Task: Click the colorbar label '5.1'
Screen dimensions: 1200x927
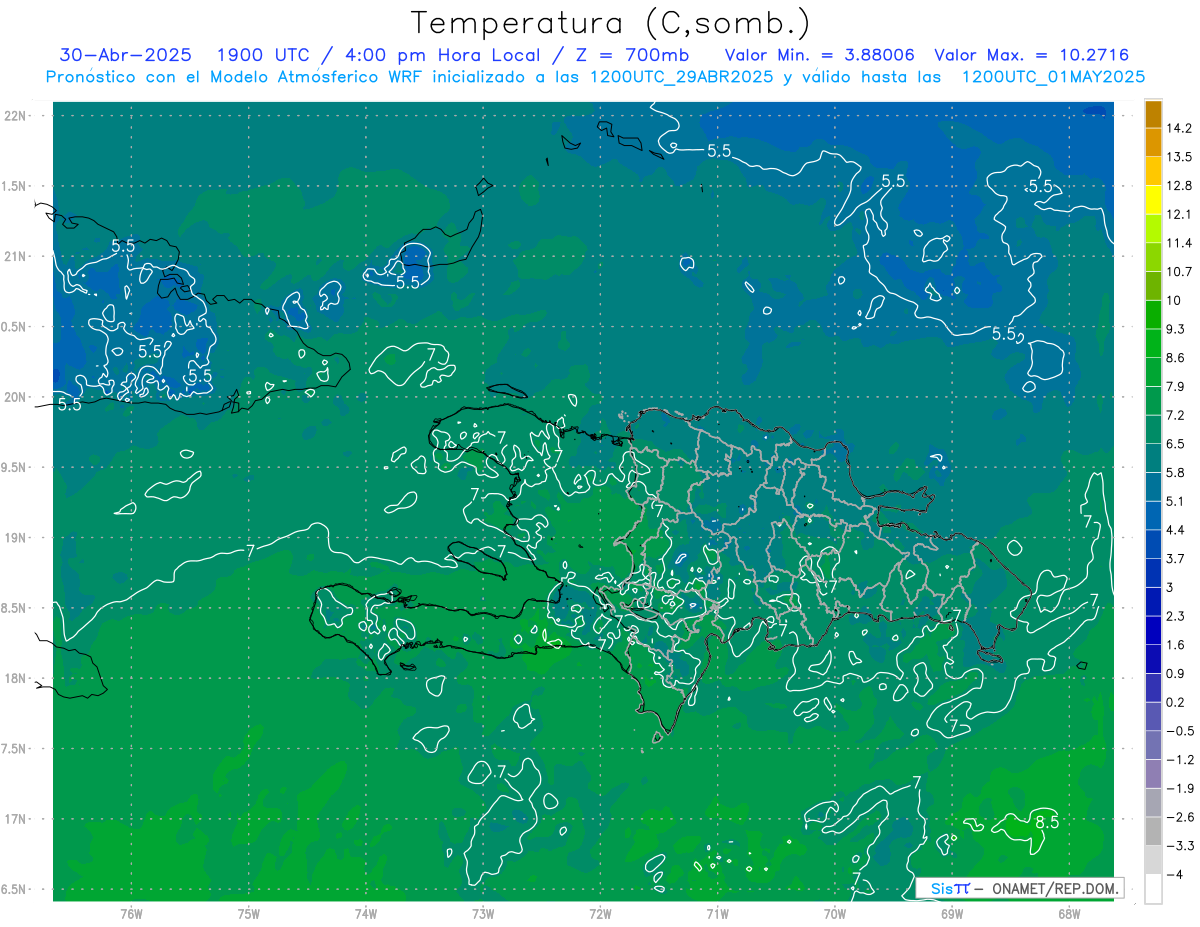Action: 1176,501
